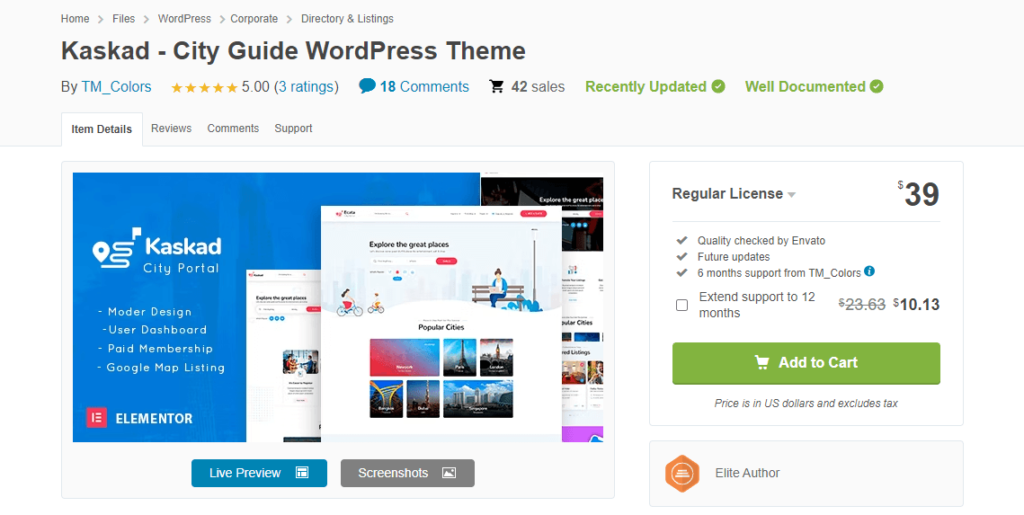
Task: Click the Add to Cart button
Action: [807, 363]
